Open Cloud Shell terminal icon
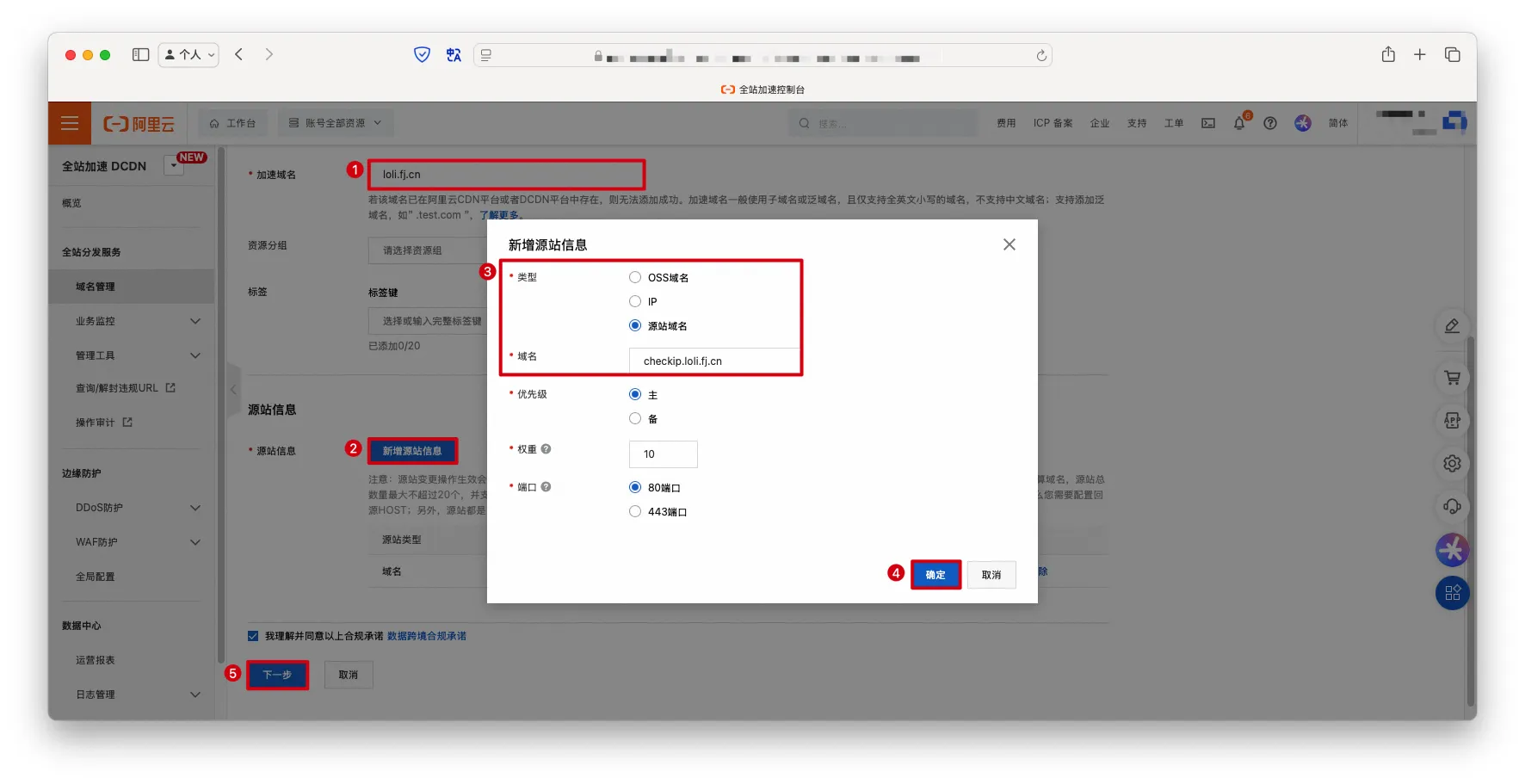The image size is (1525, 784). 1208,123
